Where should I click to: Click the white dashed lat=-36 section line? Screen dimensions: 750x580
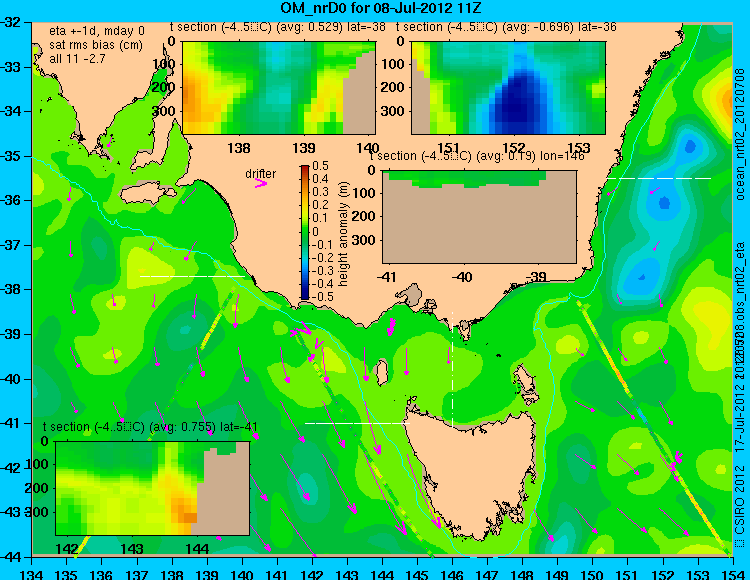659,178
